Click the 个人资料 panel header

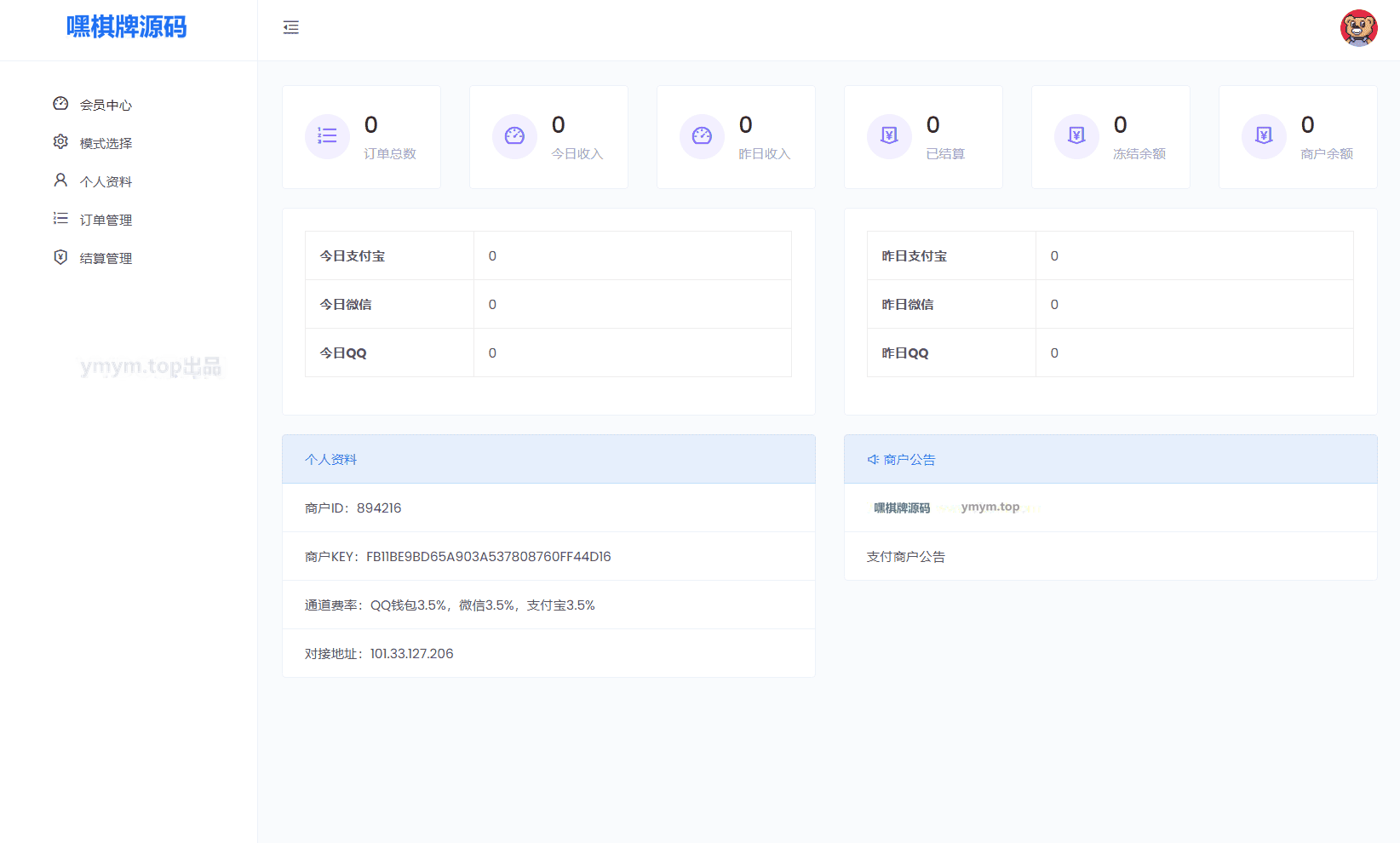tap(548, 459)
